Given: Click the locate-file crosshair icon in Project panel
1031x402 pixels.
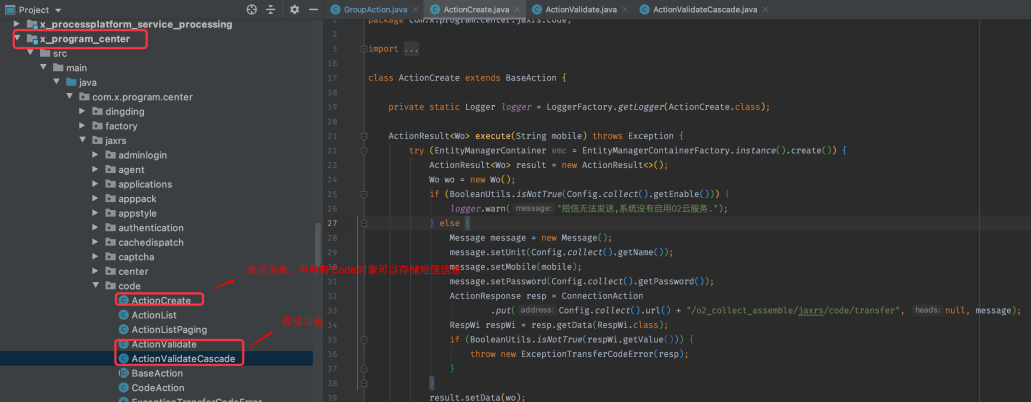Looking at the screenshot, I should [x=252, y=10].
